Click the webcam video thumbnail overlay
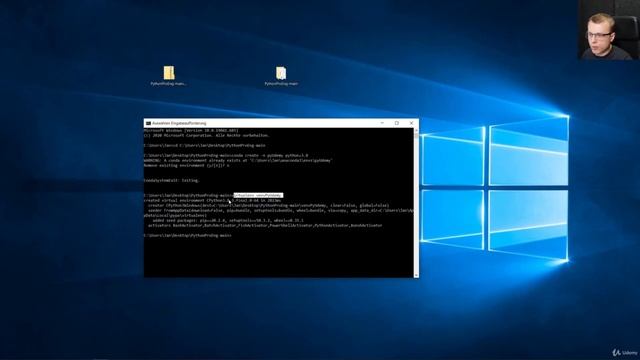The height and width of the screenshot is (360, 640). point(609,30)
